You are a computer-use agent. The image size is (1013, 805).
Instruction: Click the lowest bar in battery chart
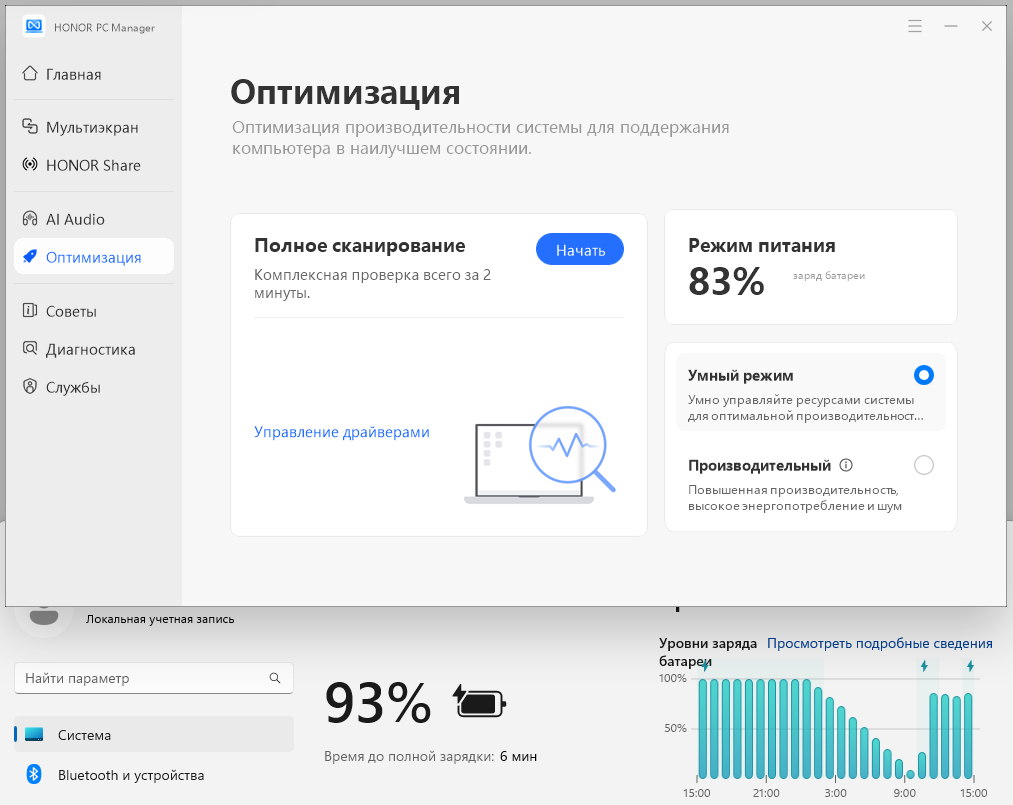tap(910, 774)
